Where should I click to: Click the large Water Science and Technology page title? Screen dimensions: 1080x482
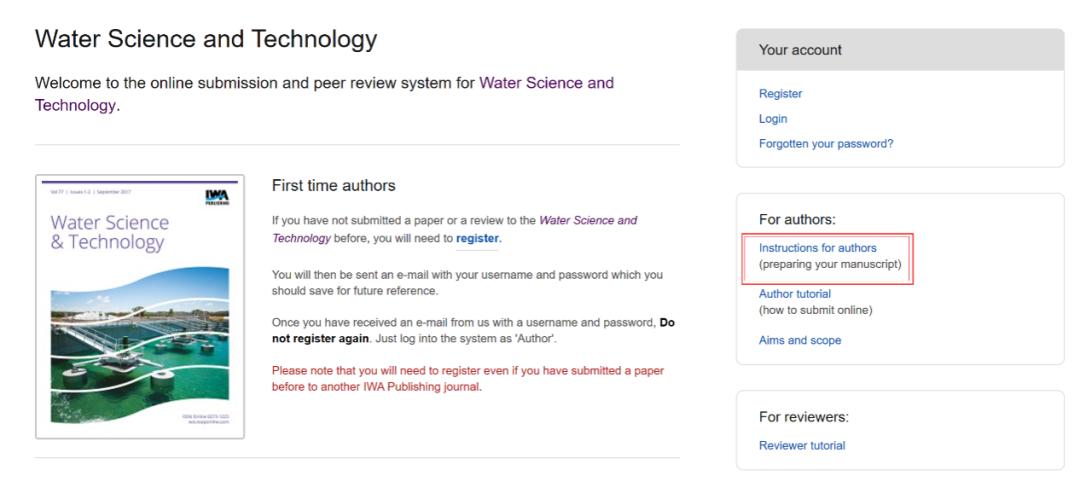[206, 41]
